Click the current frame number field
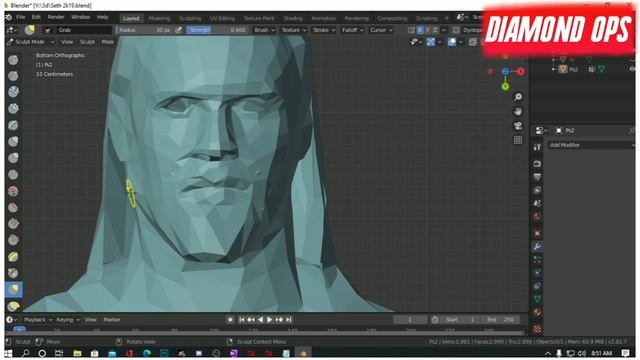640x360 pixels. (x=410, y=320)
